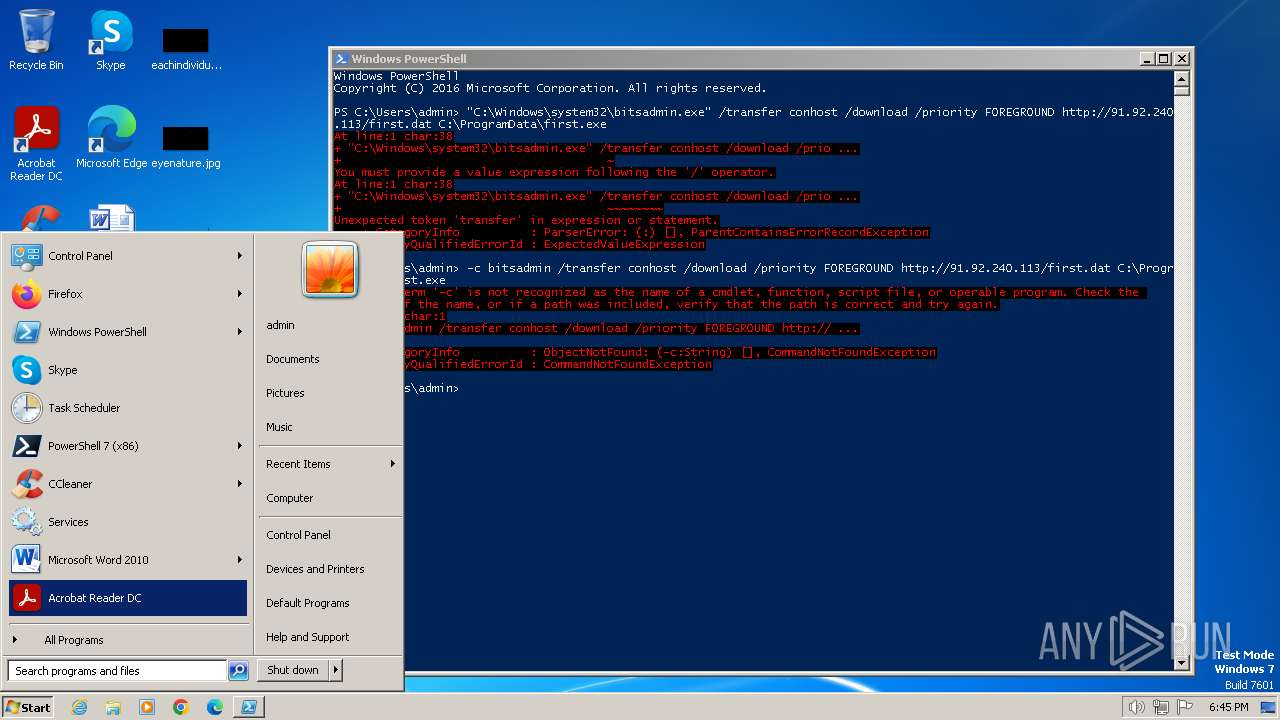
Task: Select the Skype desktop shortcut
Action: point(110,40)
